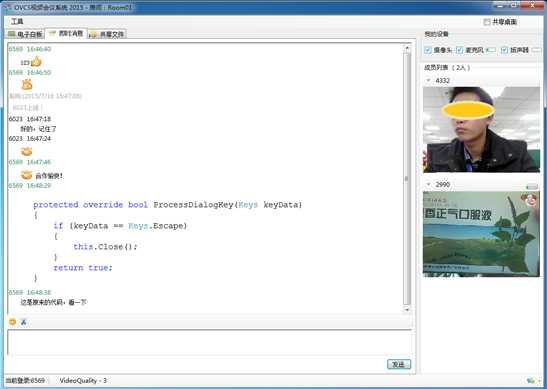This screenshot has width=547, height=389.
Task: Click 'VideoQuality - 3' in the status bar
Action: (83, 380)
